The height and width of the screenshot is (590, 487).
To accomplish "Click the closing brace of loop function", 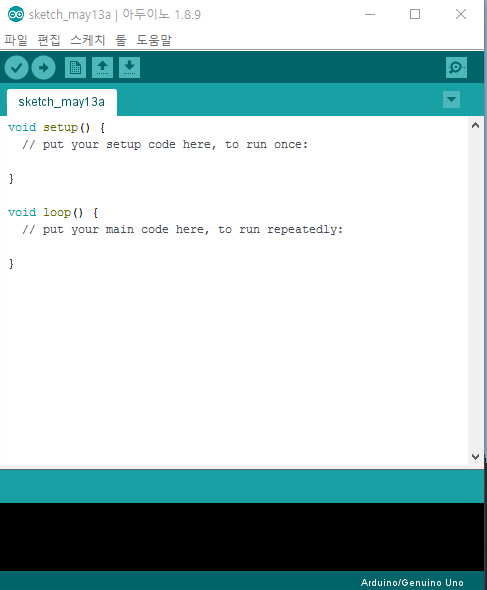I will [11, 264].
